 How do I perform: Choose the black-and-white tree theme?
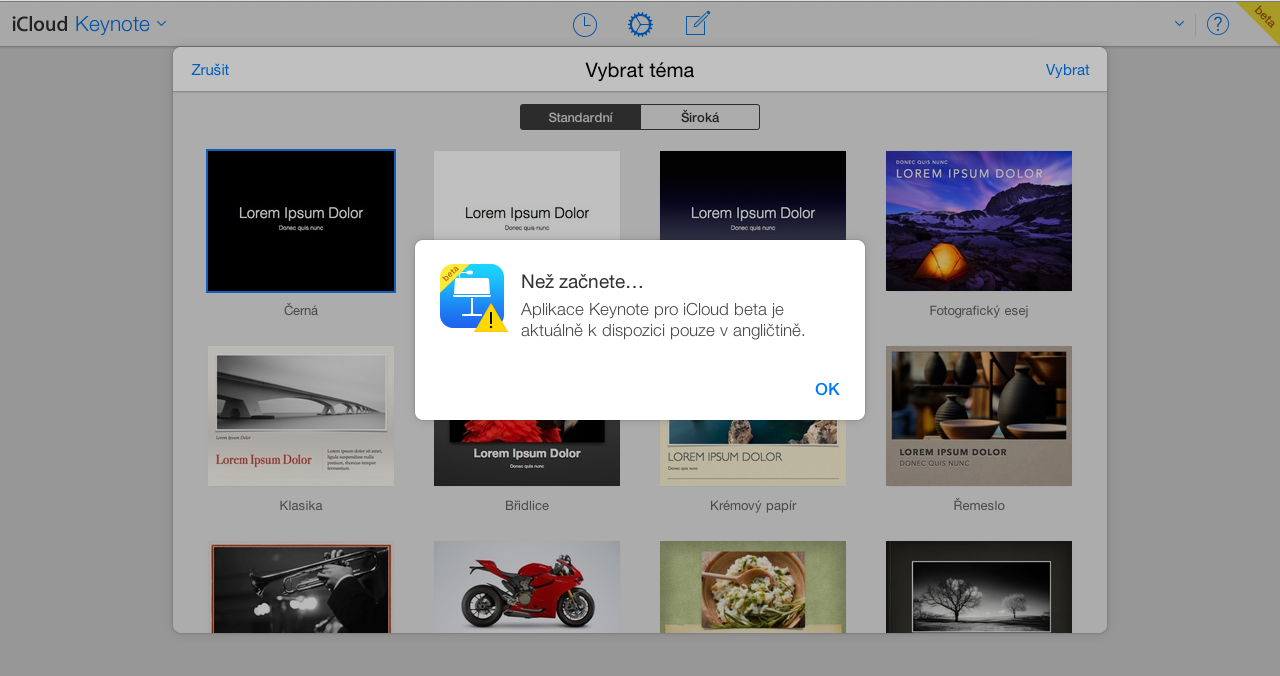pos(978,587)
